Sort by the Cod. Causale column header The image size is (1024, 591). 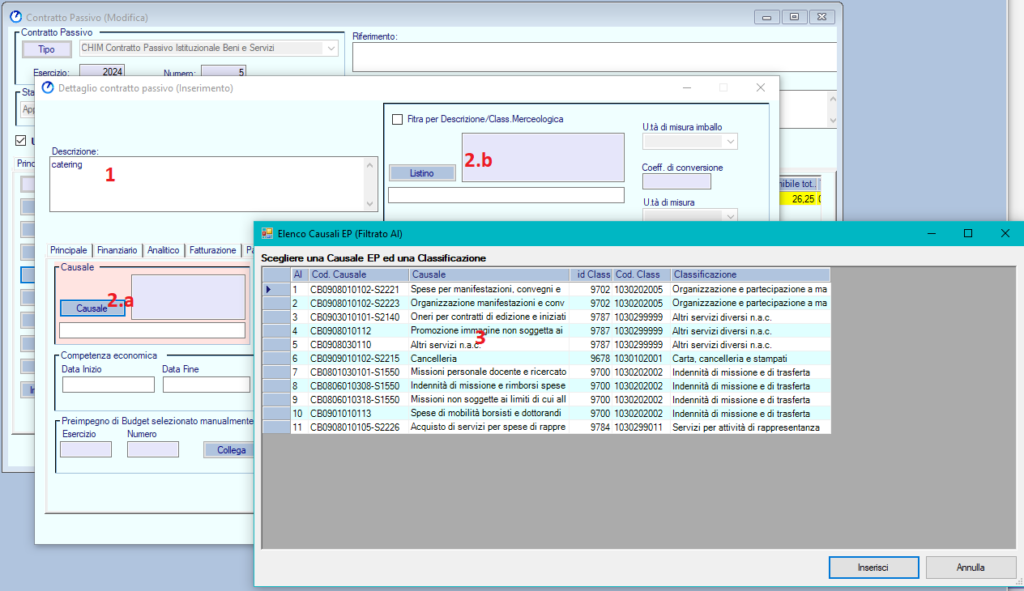click(358, 275)
